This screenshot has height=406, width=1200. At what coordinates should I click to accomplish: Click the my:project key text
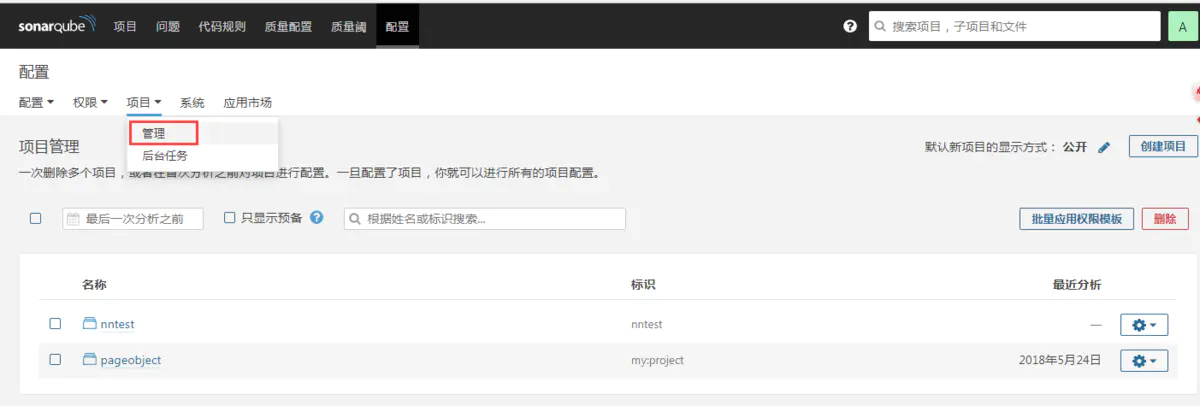point(657,360)
